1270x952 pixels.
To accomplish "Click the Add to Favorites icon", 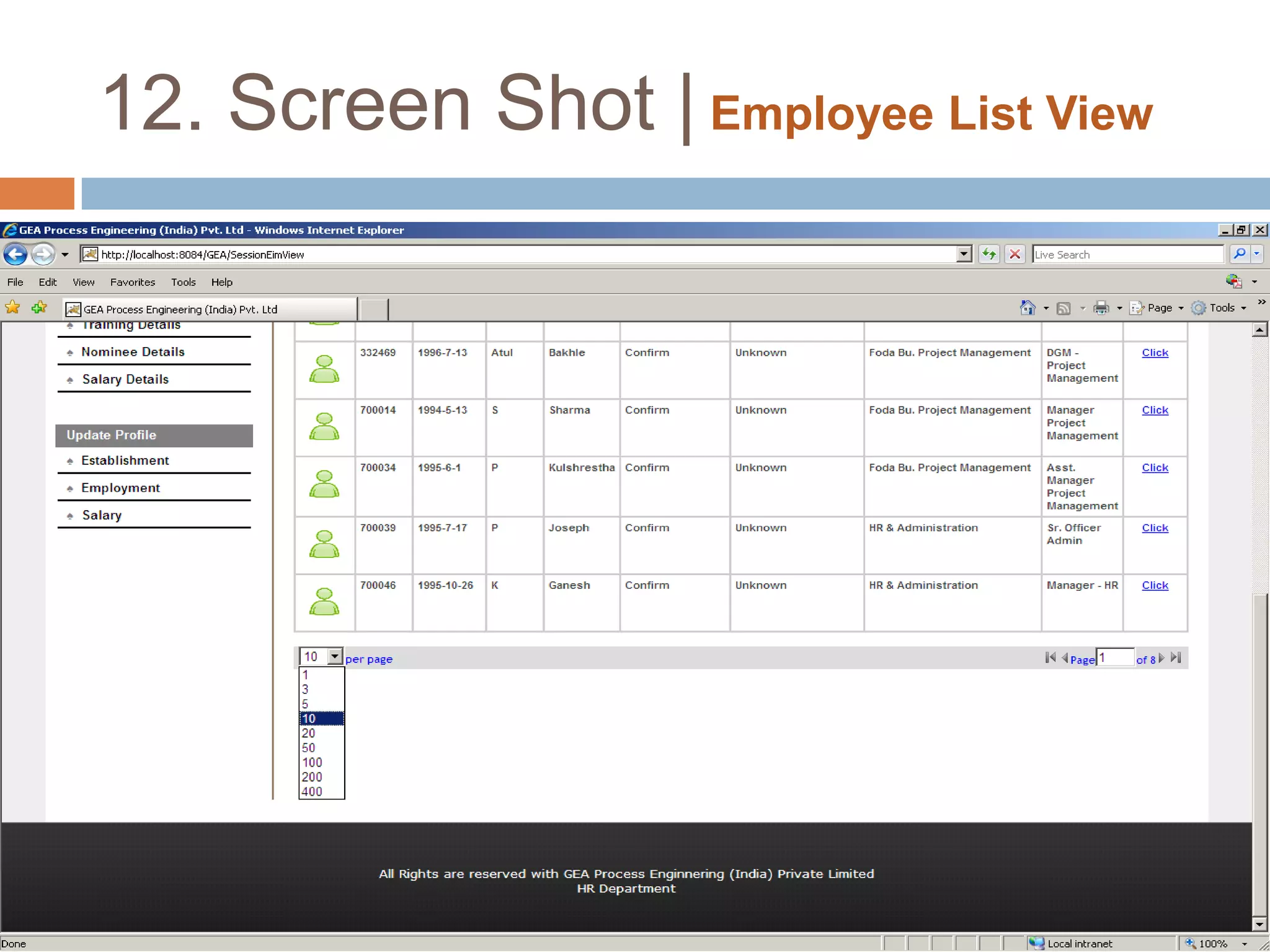I will pos(39,308).
